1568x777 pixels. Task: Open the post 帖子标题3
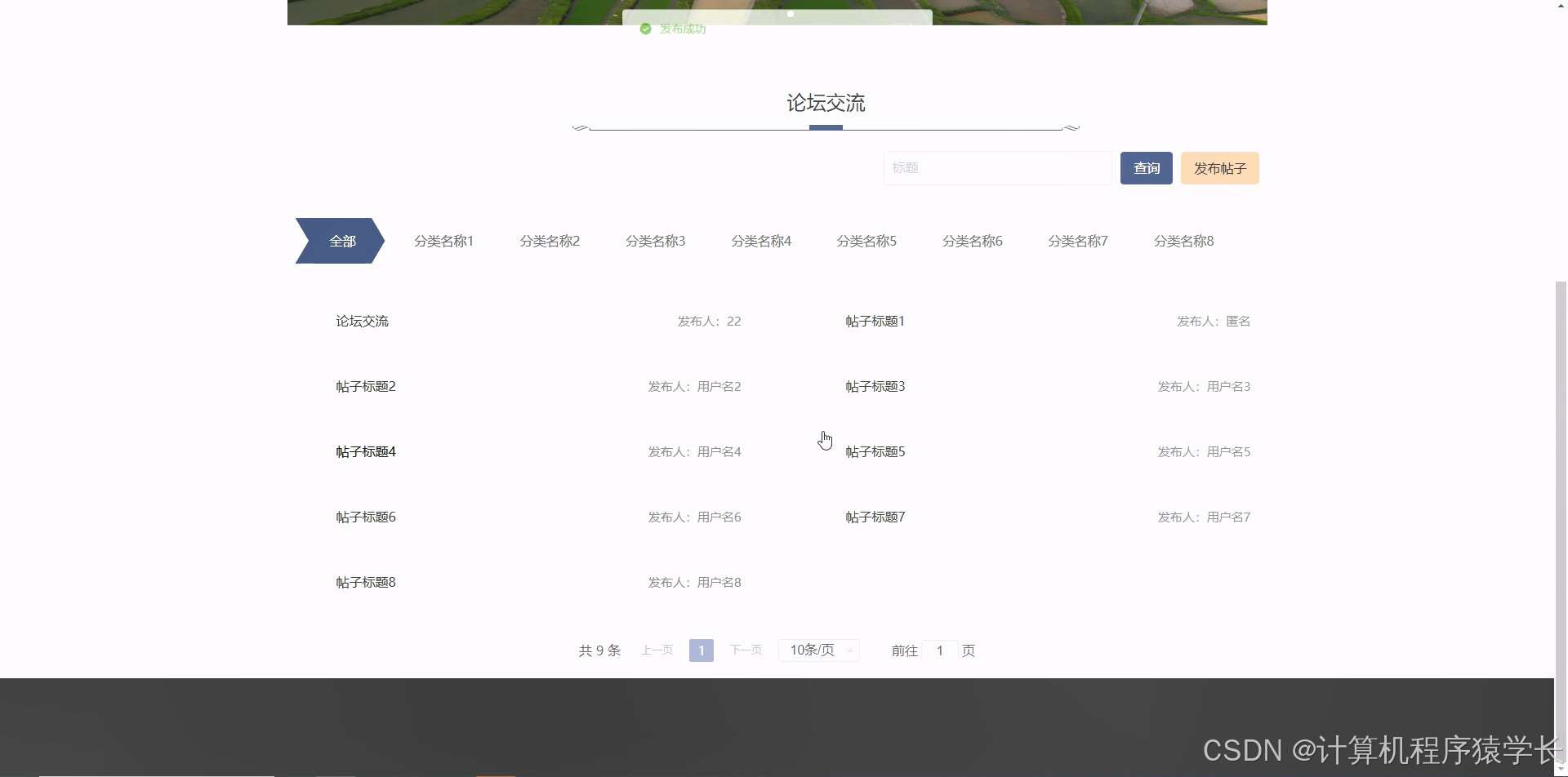875,387
